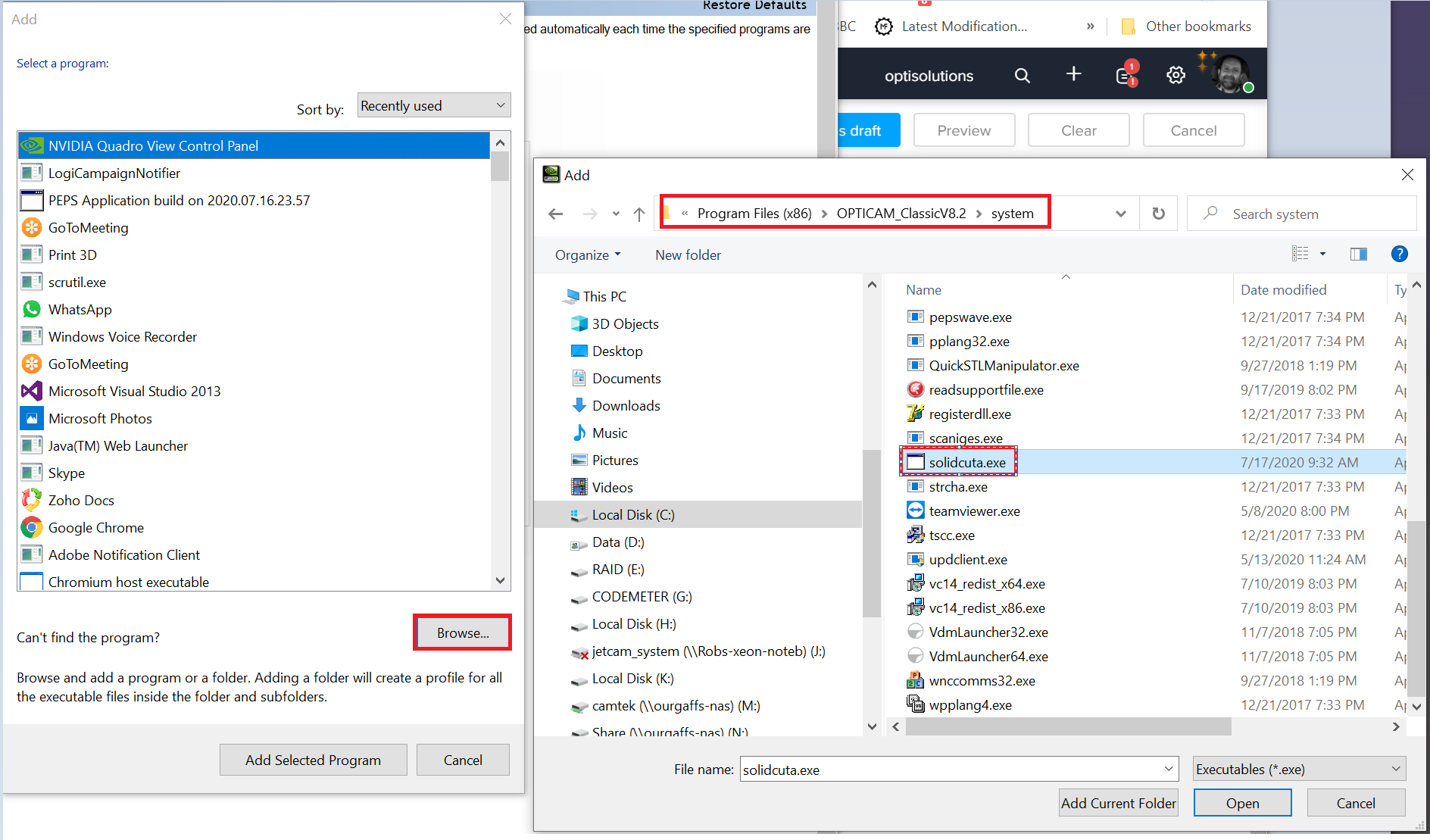Image resolution: width=1430 pixels, height=840 pixels.
Task: Cancel the Add program dialog
Action: pos(463,760)
